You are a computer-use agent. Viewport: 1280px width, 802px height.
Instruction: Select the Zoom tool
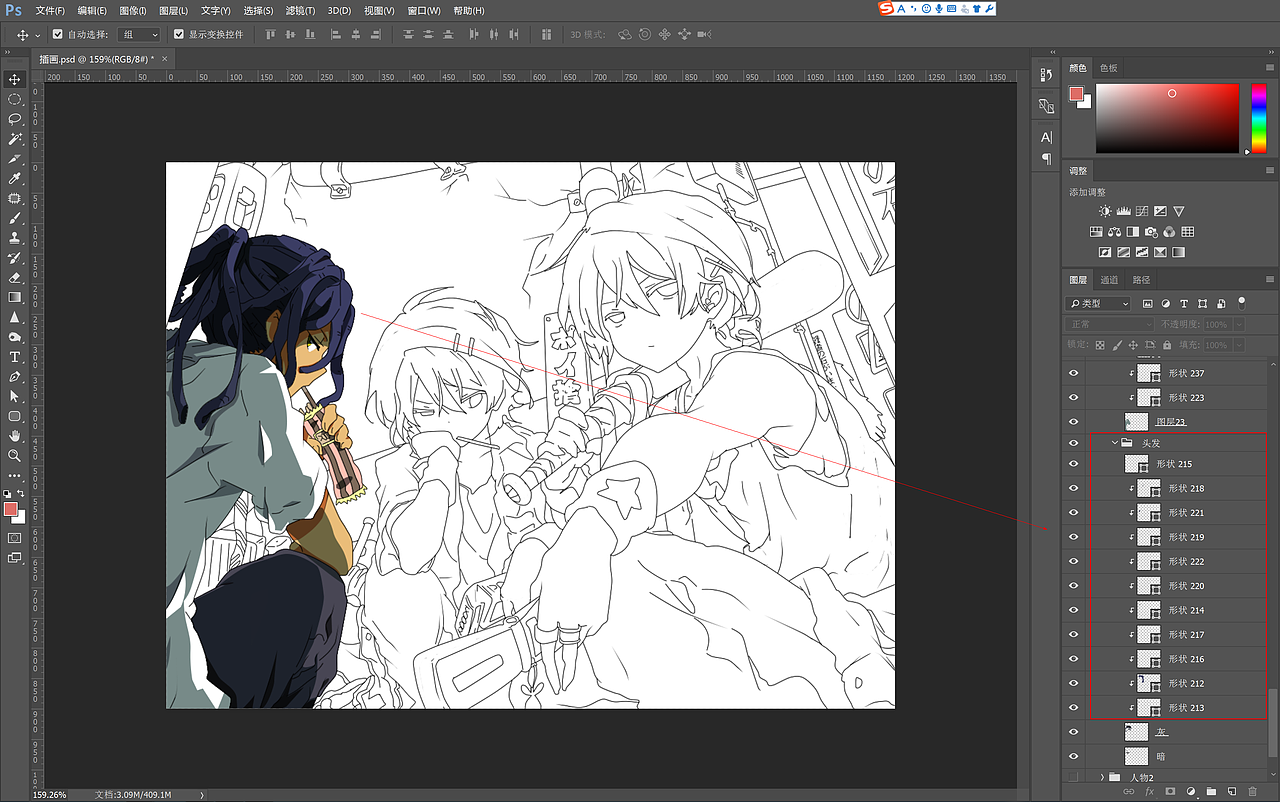pos(15,456)
